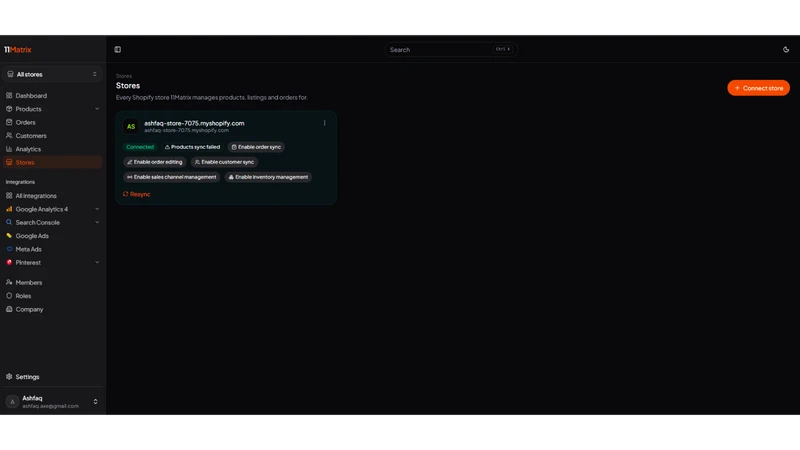Toggle dark mode moon icon
Screen dimensions: 800x450
786,49
